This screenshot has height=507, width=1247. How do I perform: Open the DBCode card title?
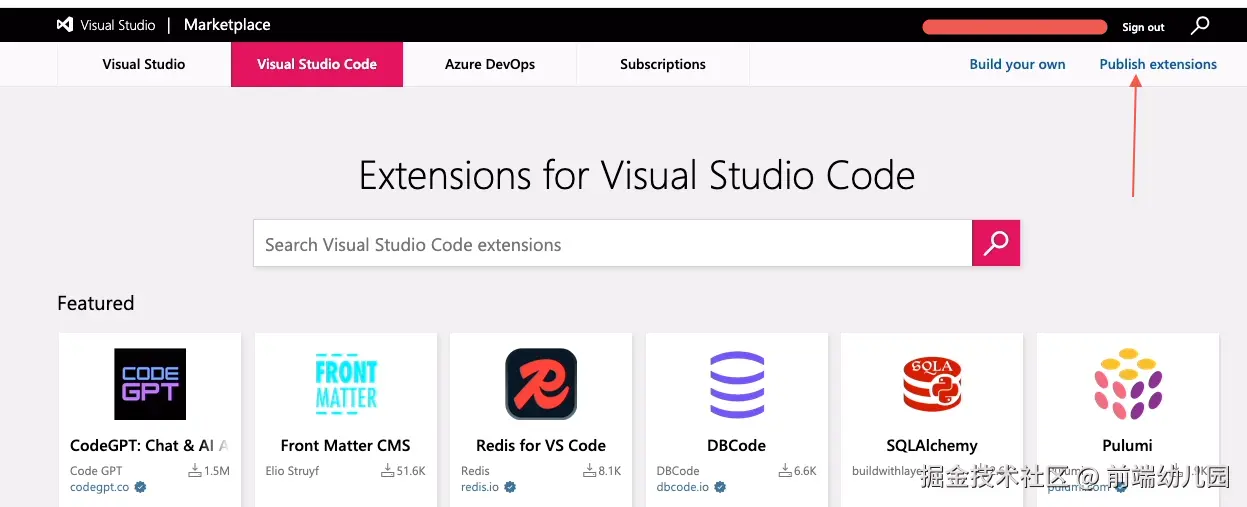[x=737, y=445]
